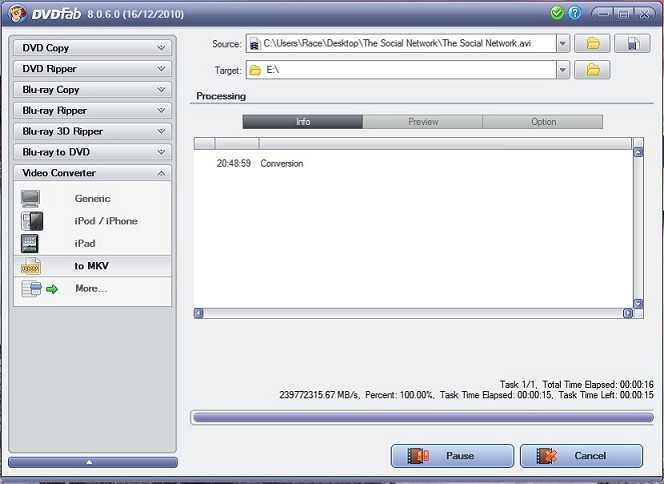
Task: Choose iPod / iPhone conversion profile
Action: tap(92, 221)
